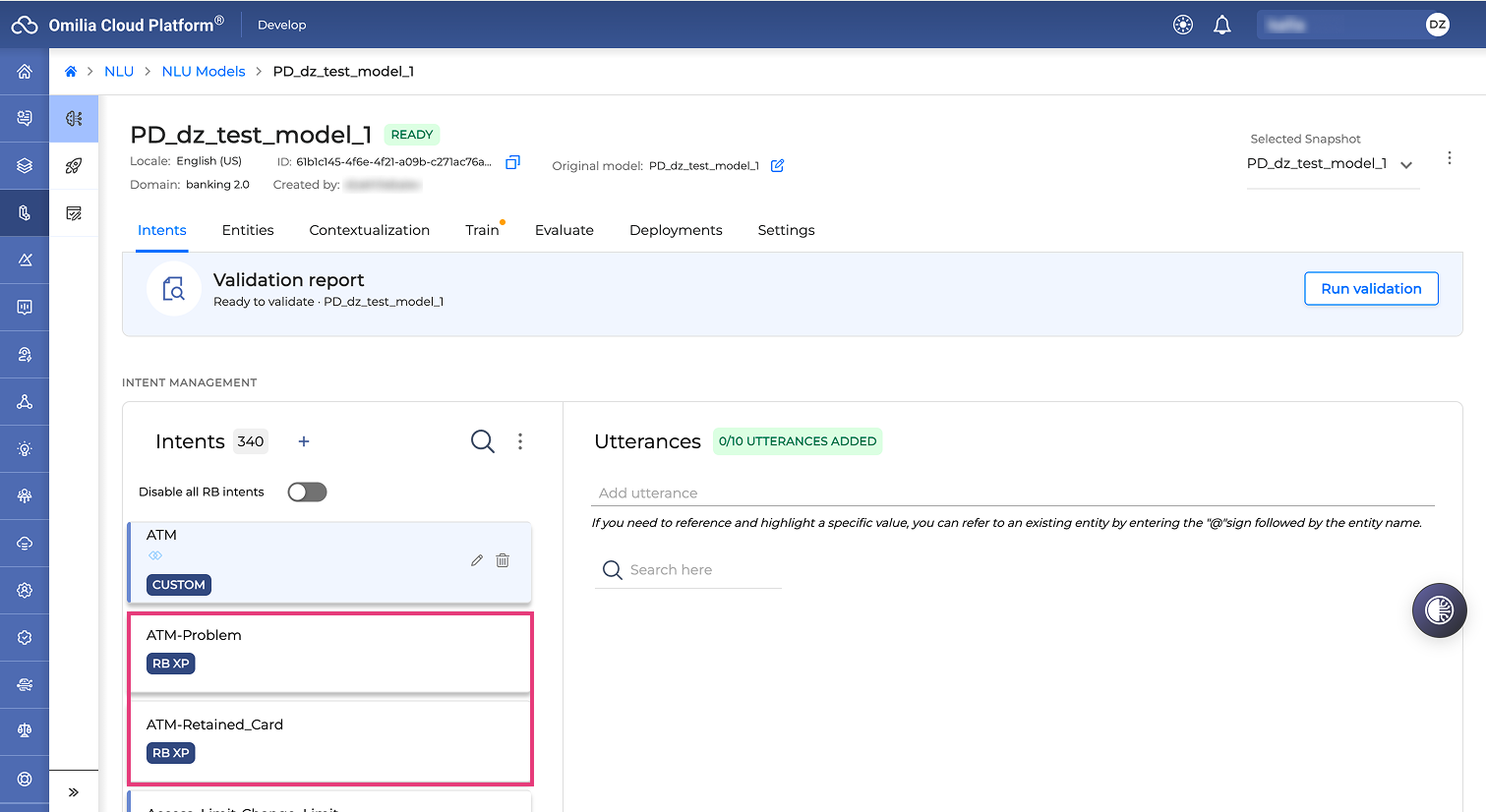
Task: Open the Home icon in the left sidebar
Action: click(25, 72)
